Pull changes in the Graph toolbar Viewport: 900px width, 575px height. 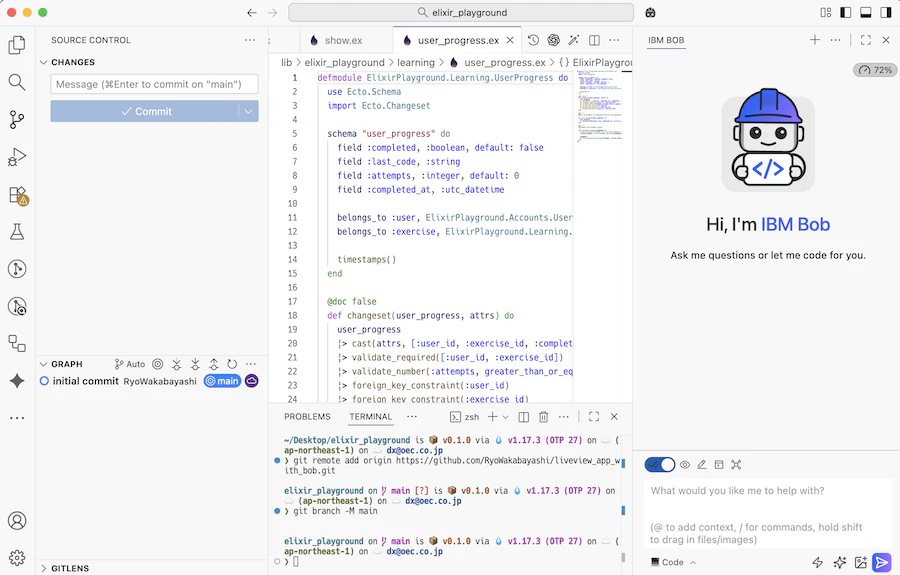(195, 364)
